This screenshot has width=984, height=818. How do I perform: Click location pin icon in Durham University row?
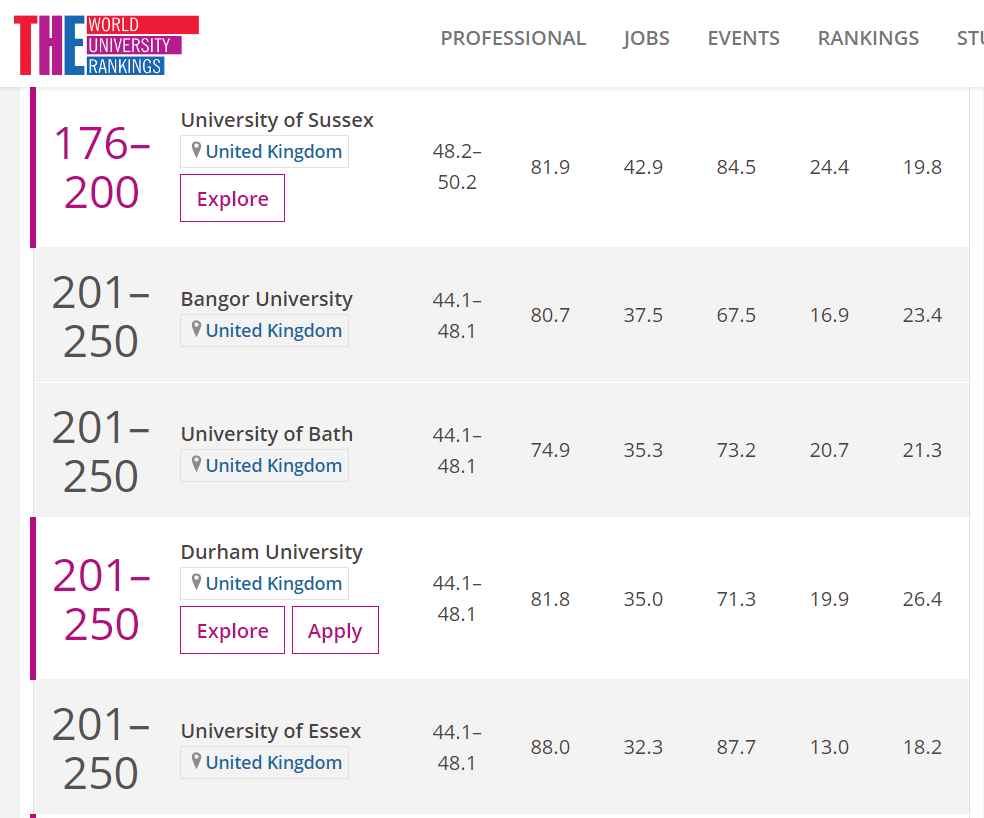(197, 583)
